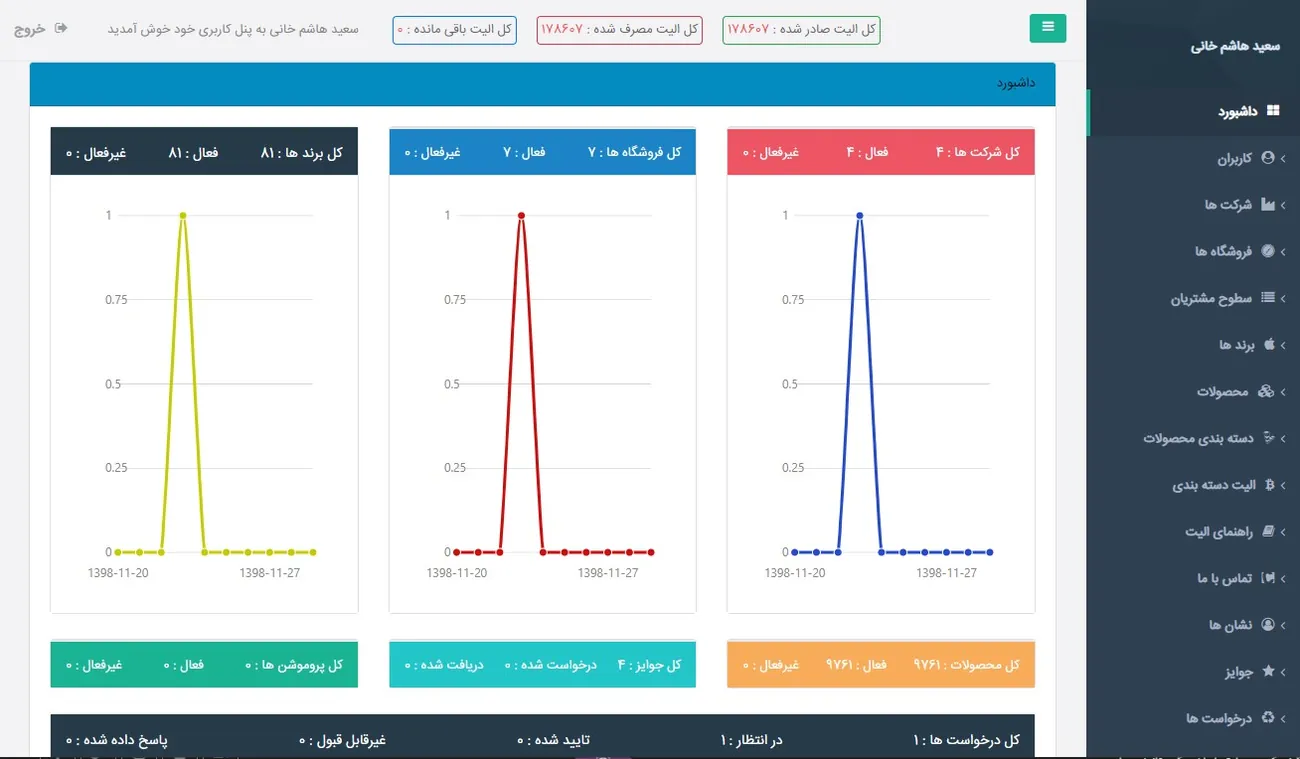Click the user icon next to کاربران
The width and height of the screenshot is (1300, 759).
pos(1269,158)
